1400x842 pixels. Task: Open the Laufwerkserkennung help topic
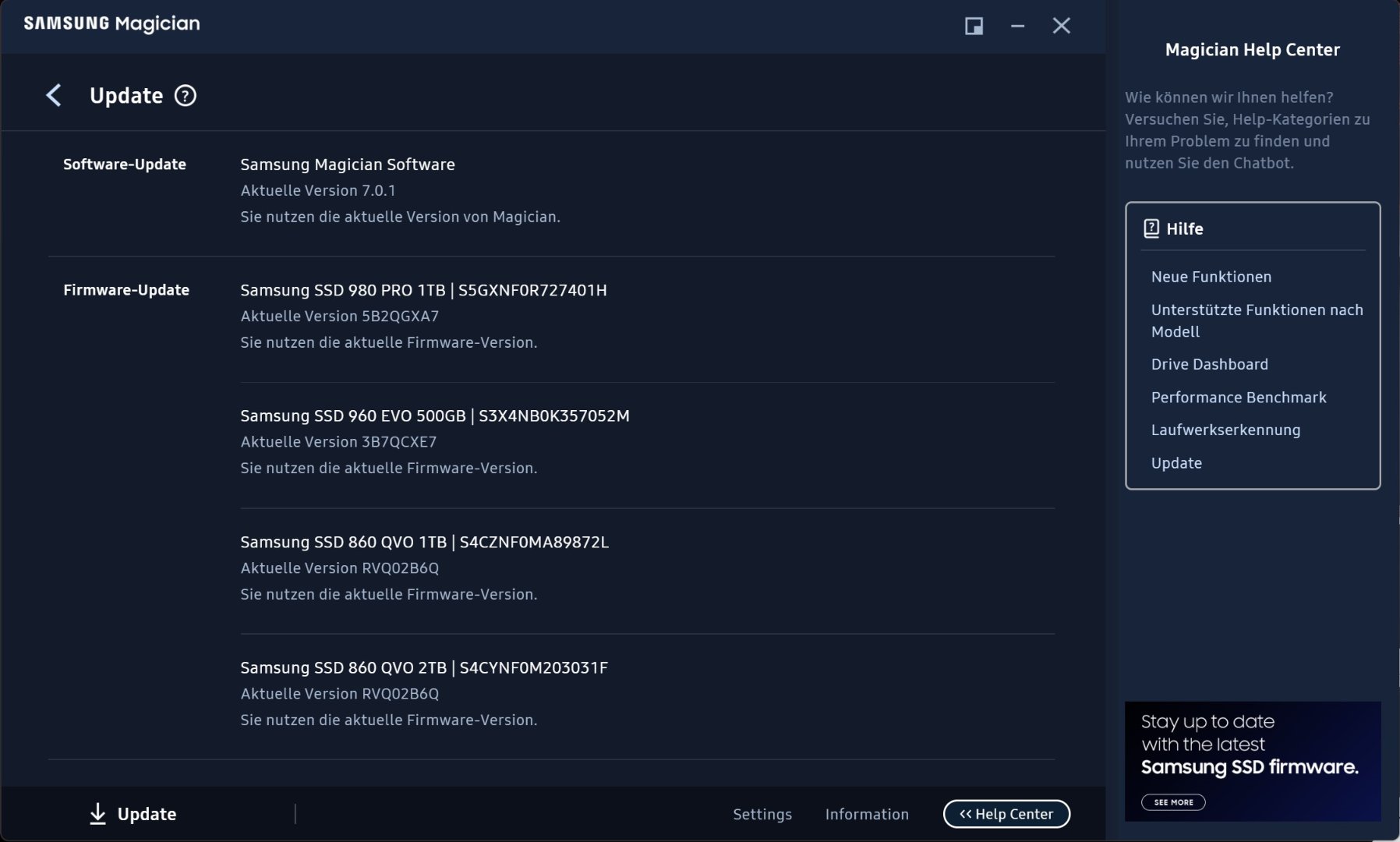[1225, 430]
